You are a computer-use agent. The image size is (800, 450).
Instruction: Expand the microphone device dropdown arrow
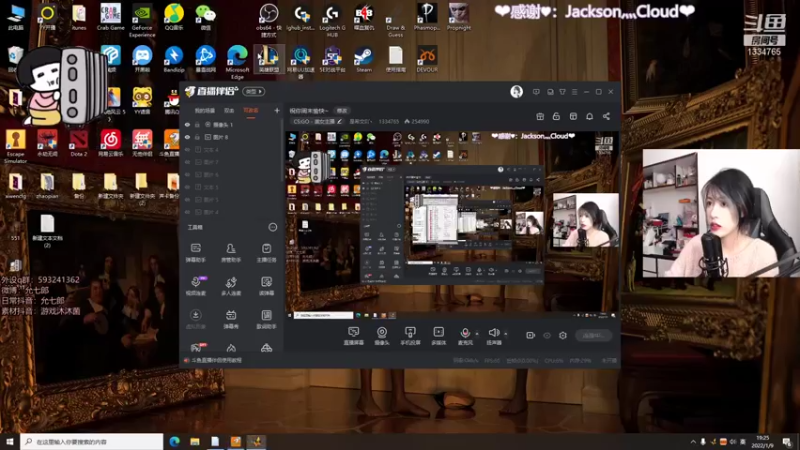click(477, 334)
